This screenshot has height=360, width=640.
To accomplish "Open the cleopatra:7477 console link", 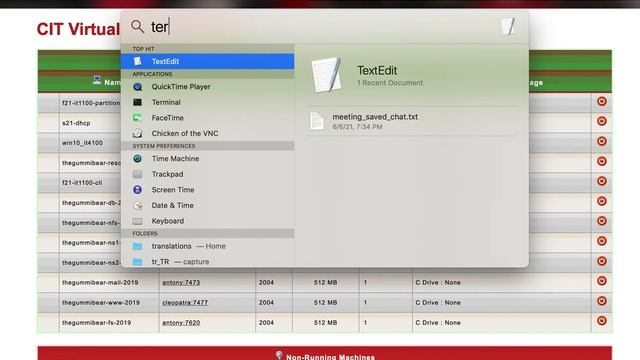I will tap(185, 302).
